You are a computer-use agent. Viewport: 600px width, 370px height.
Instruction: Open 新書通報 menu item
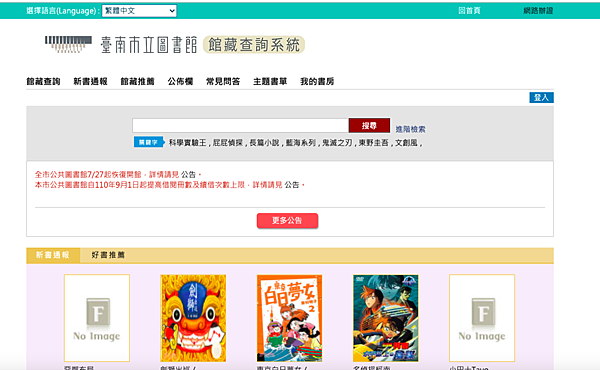(x=90, y=81)
